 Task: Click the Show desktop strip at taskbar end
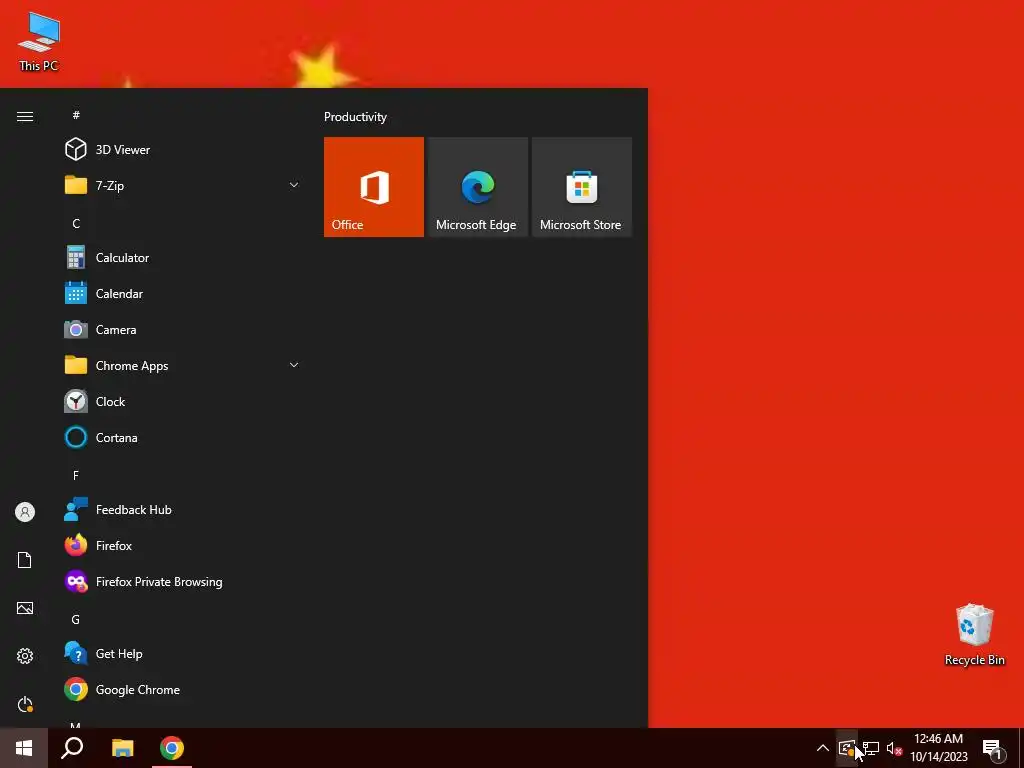click(1021, 748)
